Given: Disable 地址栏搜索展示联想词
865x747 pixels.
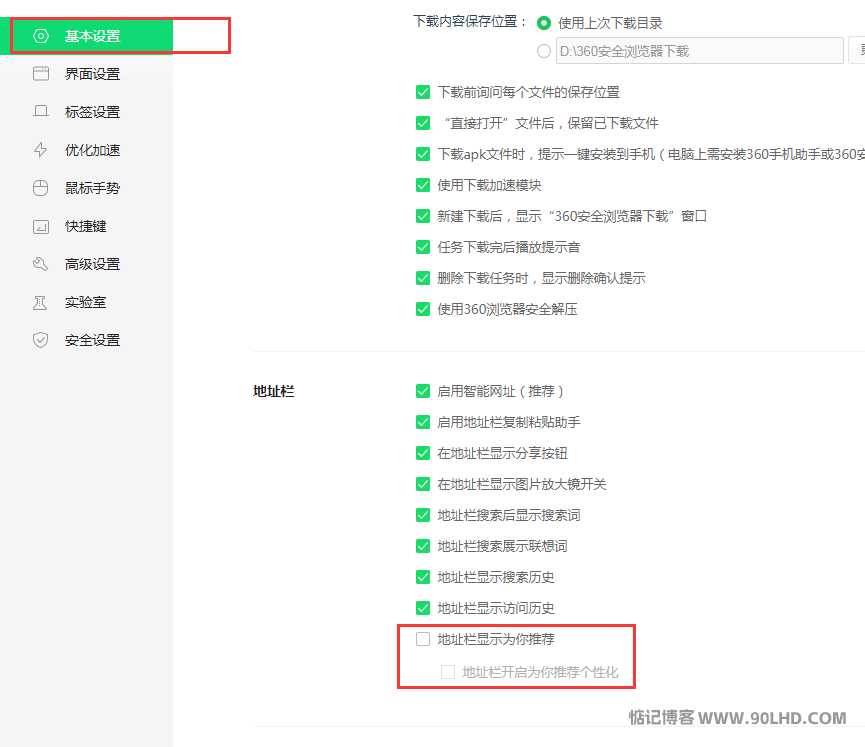Looking at the screenshot, I should (423, 546).
